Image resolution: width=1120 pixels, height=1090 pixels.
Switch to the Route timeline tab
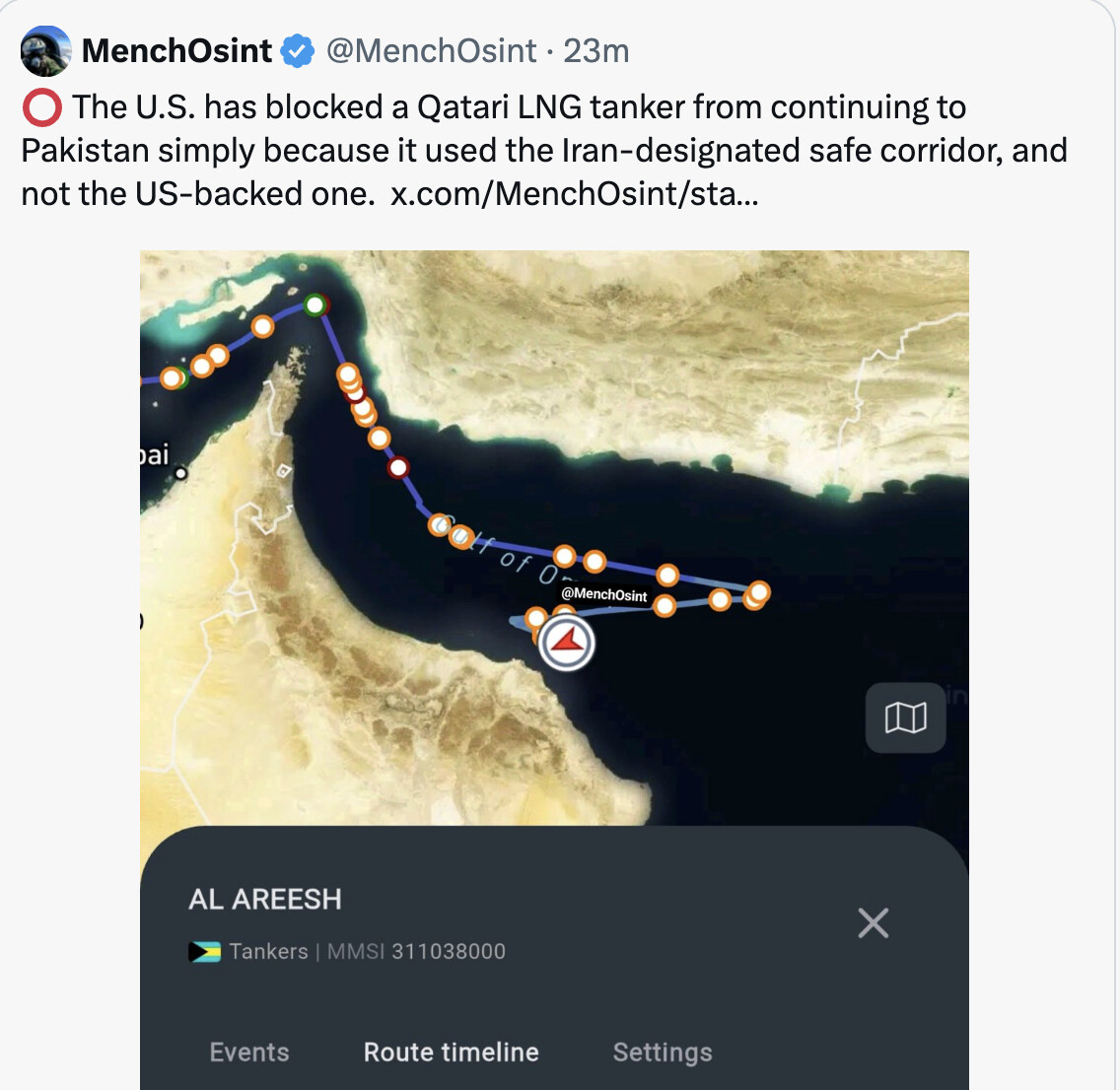[452, 1053]
